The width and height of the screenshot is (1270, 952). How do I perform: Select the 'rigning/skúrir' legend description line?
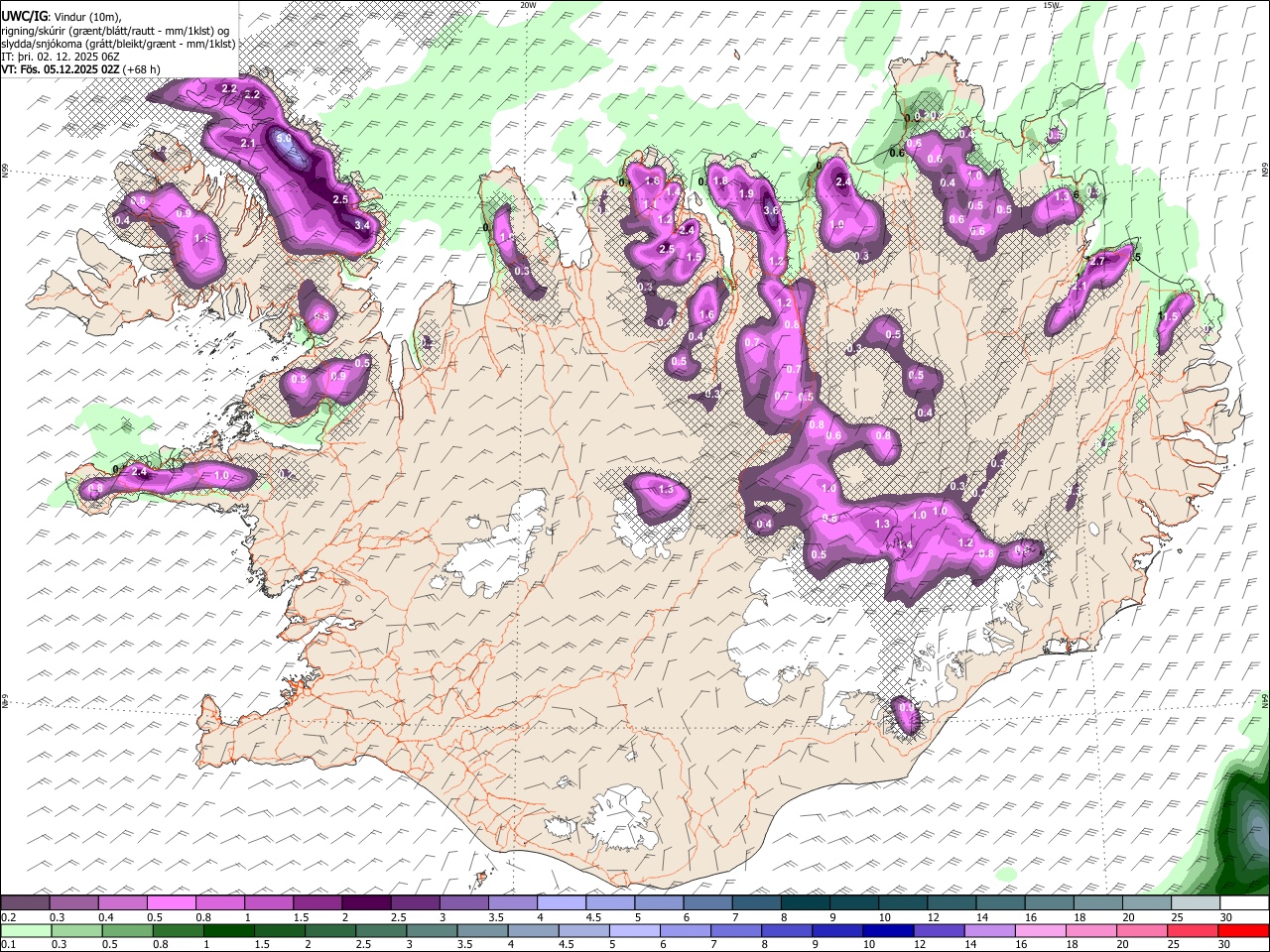(x=116, y=30)
